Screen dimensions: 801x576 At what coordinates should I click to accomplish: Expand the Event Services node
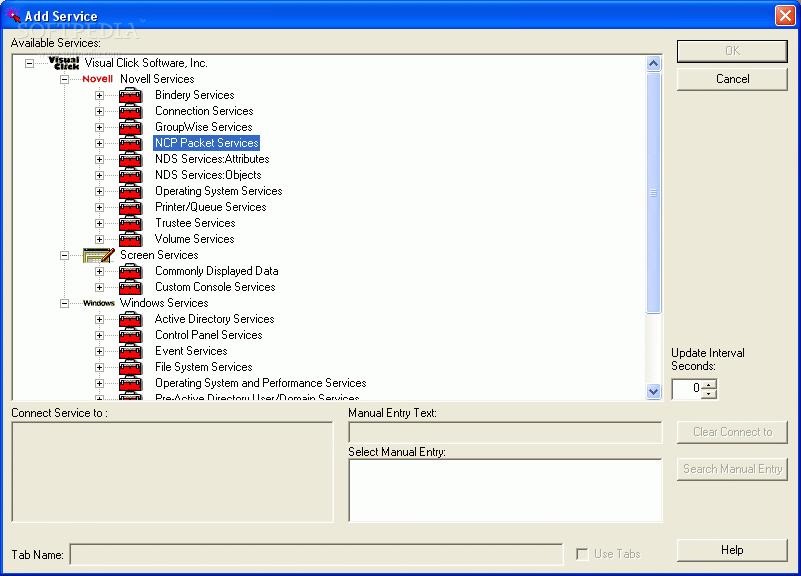99,351
